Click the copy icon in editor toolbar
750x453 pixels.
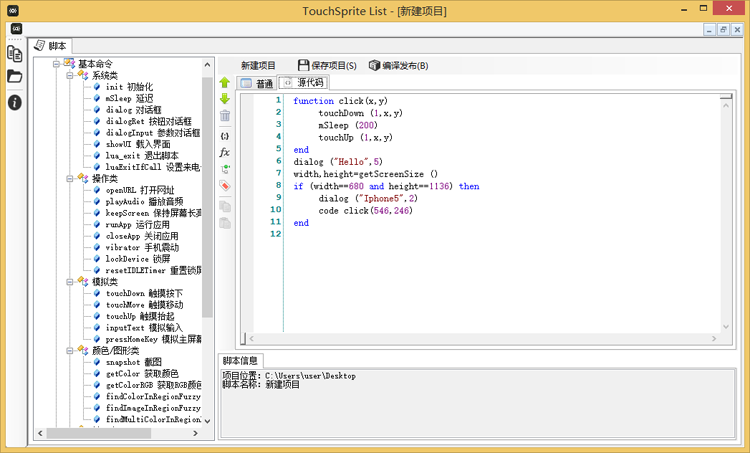225,207
